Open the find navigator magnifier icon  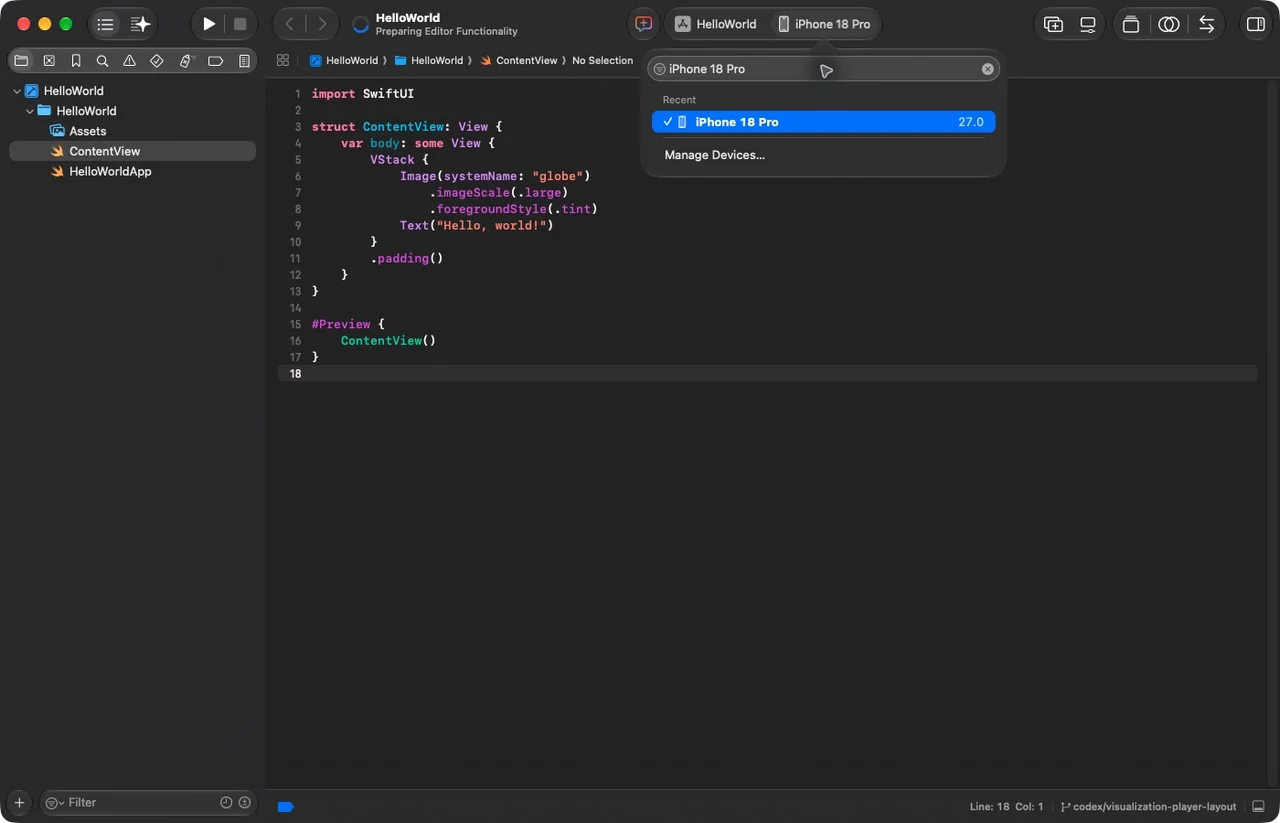pyautogui.click(x=102, y=61)
